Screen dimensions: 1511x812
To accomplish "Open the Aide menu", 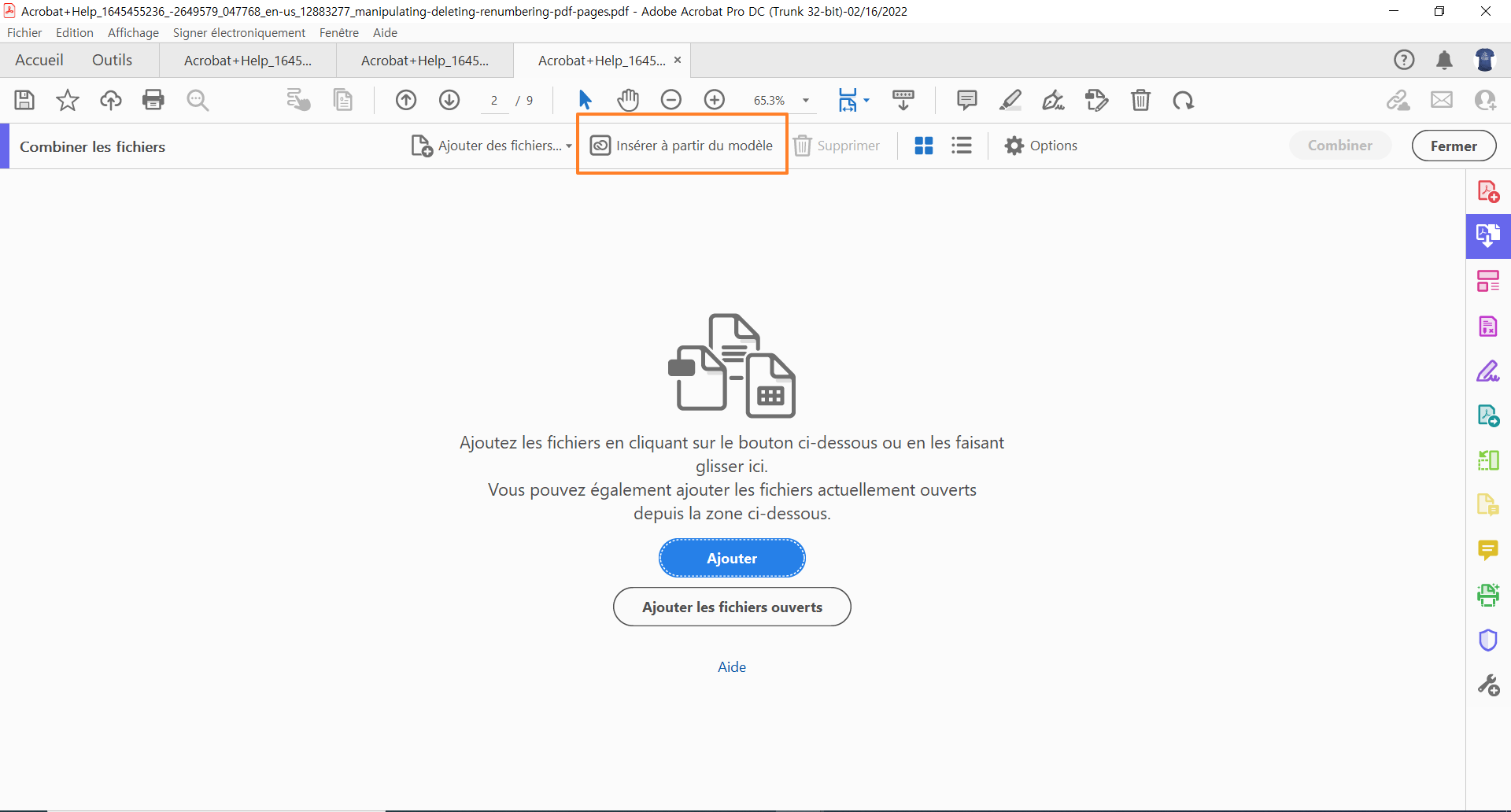I will click(385, 32).
